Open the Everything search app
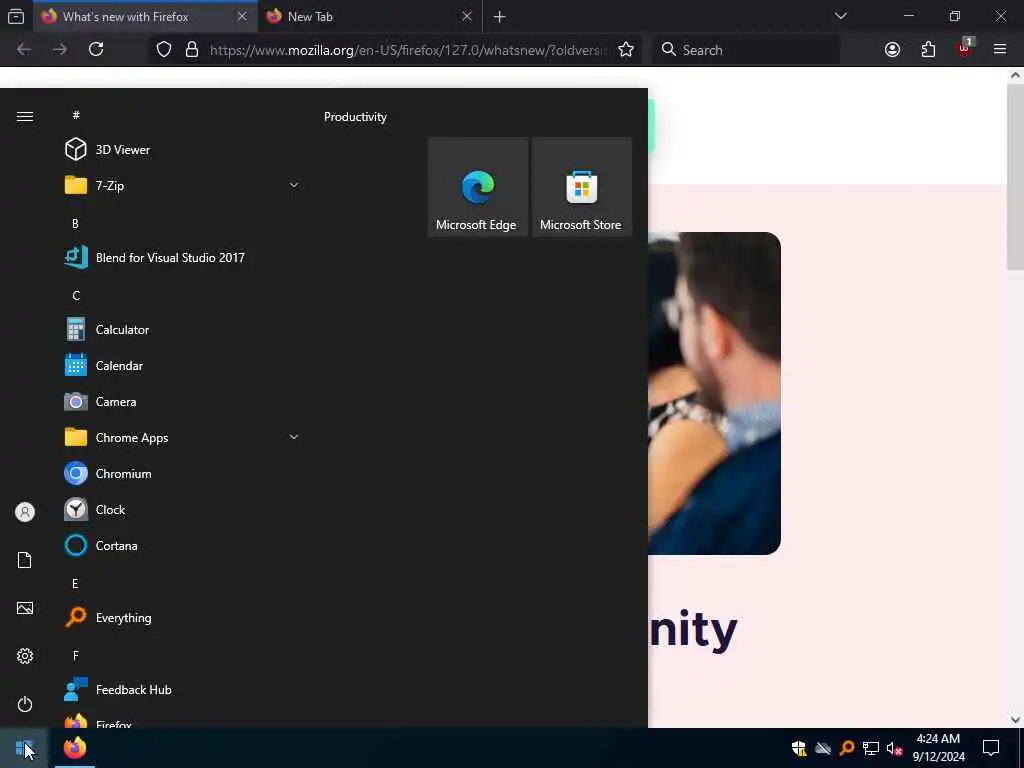 click(x=182, y=617)
